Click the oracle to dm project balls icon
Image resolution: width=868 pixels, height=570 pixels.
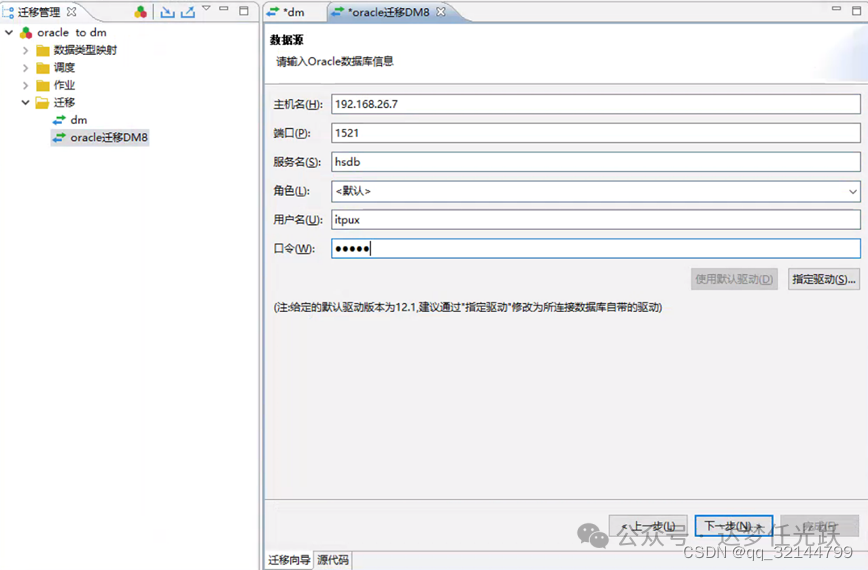click(26, 33)
